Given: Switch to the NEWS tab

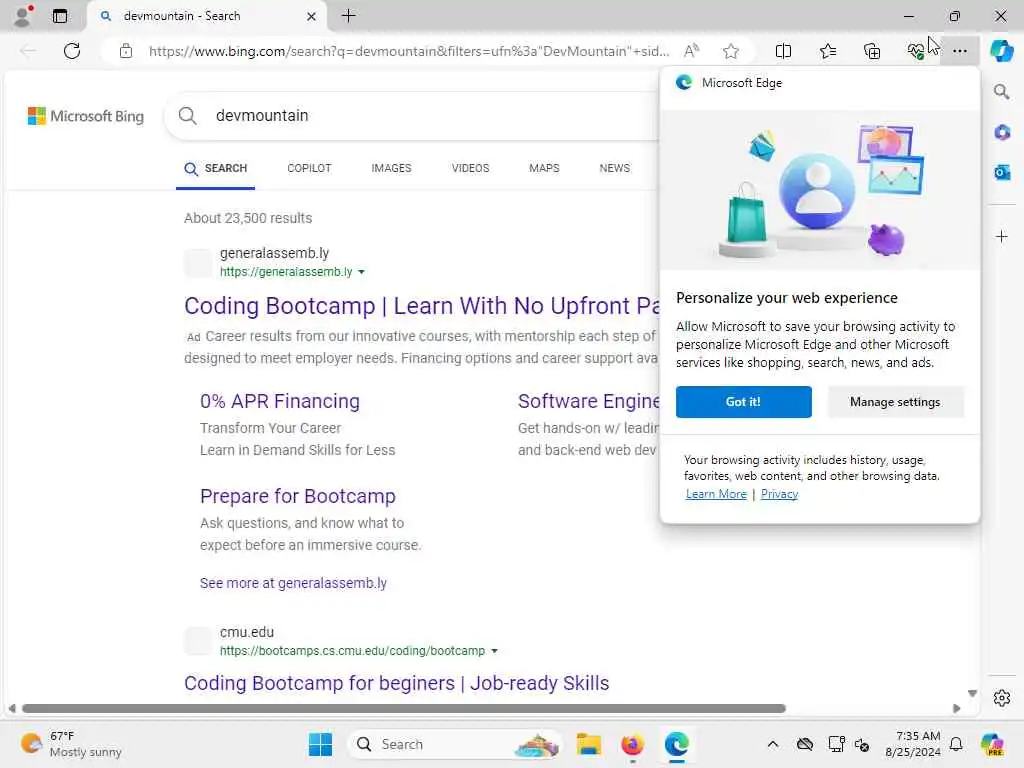Looking at the screenshot, I should [615, 168].
